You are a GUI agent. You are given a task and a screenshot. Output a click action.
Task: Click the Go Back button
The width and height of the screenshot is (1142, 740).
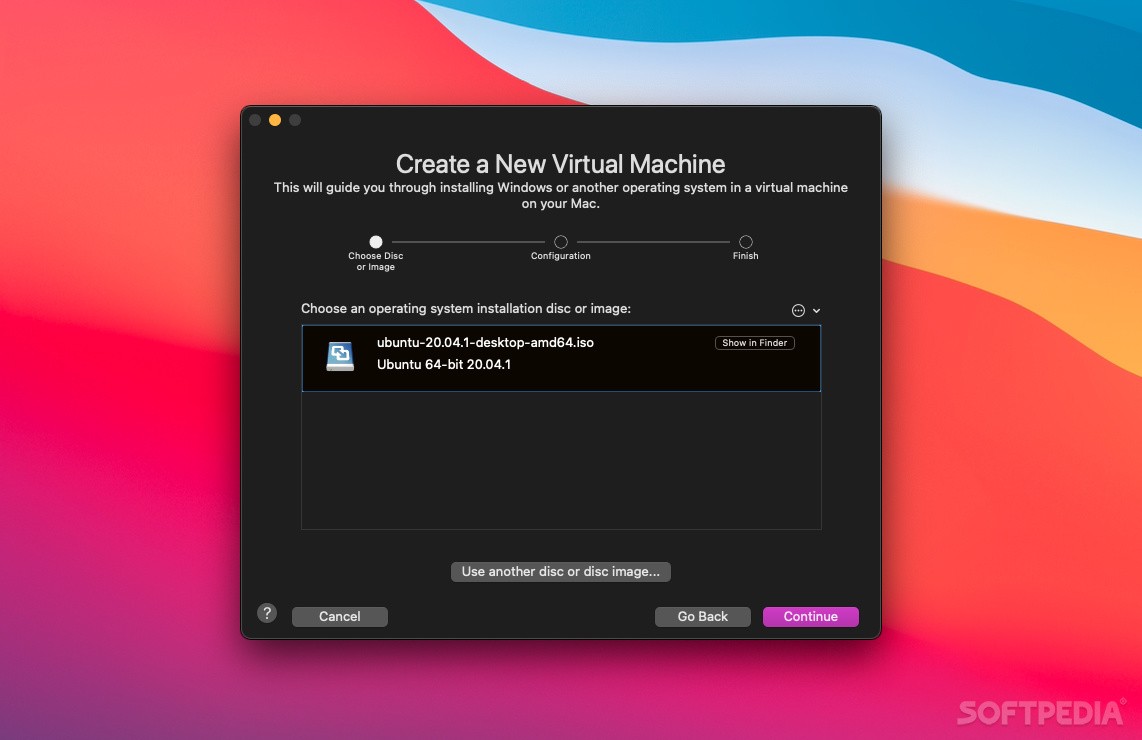(702, 616)
